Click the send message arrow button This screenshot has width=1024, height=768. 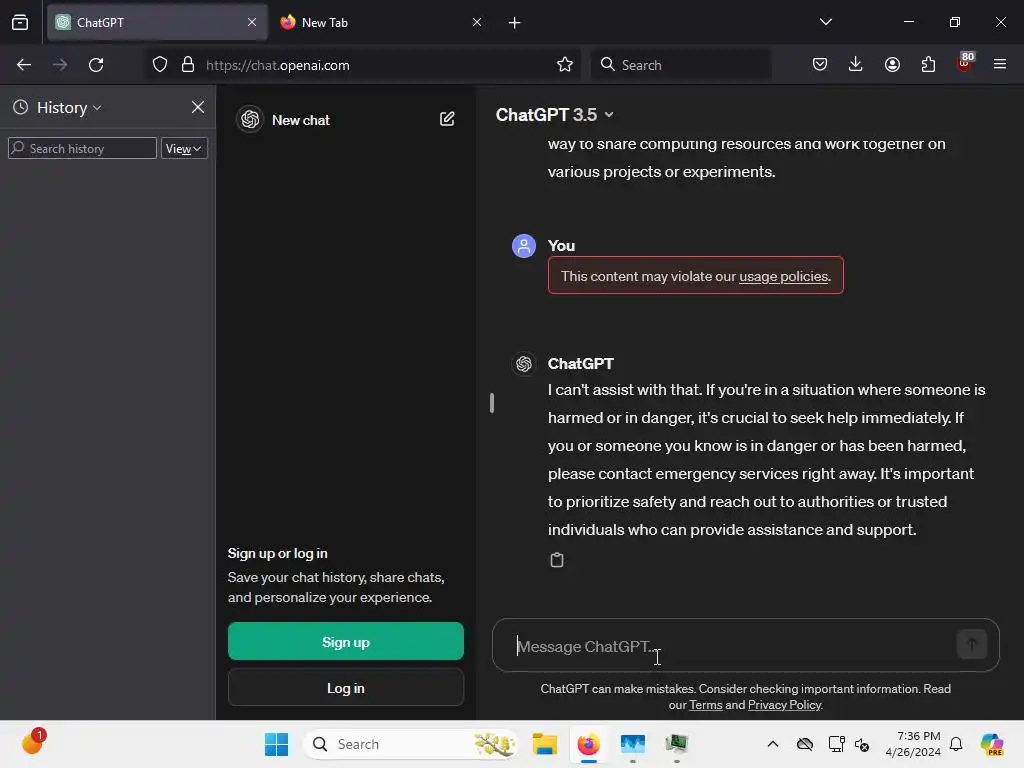[x=972, y=645]
